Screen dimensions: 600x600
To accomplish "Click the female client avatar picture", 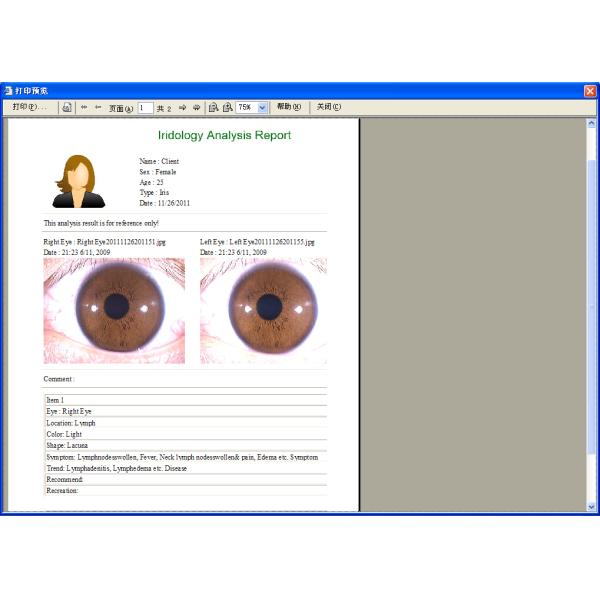I will pos(78,181).
